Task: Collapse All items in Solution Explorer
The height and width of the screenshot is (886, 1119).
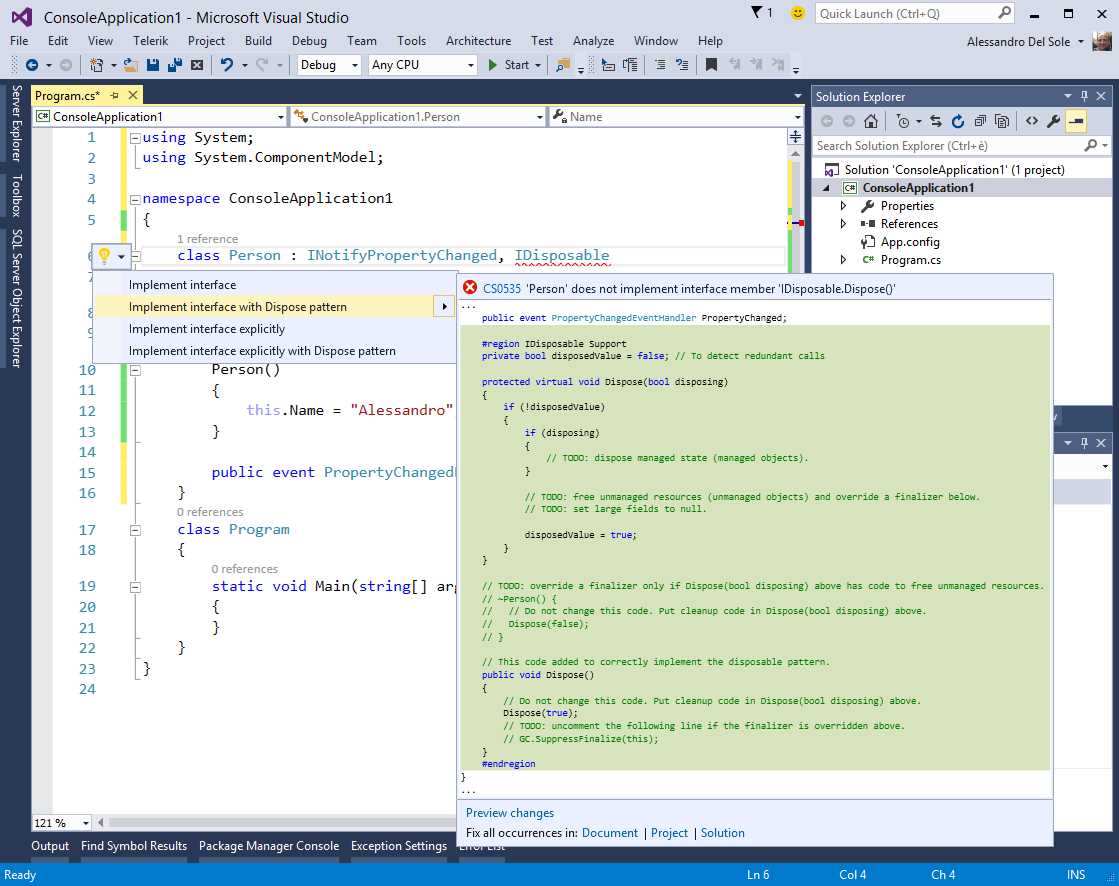Action: (981, 120)
